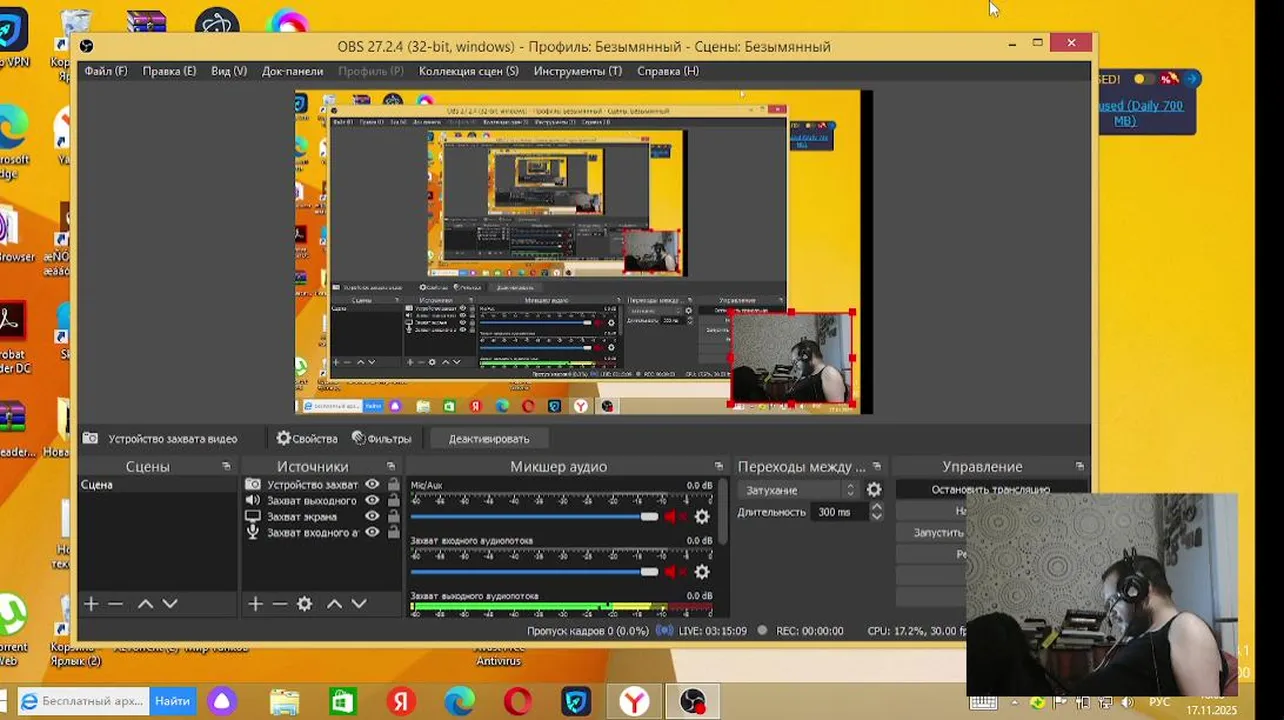
Task: Lock the Устройство захвата source
Action: 393,484
